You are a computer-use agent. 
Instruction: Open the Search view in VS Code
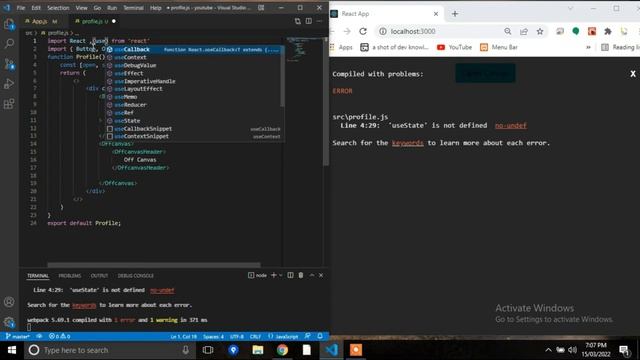point(9,43)
